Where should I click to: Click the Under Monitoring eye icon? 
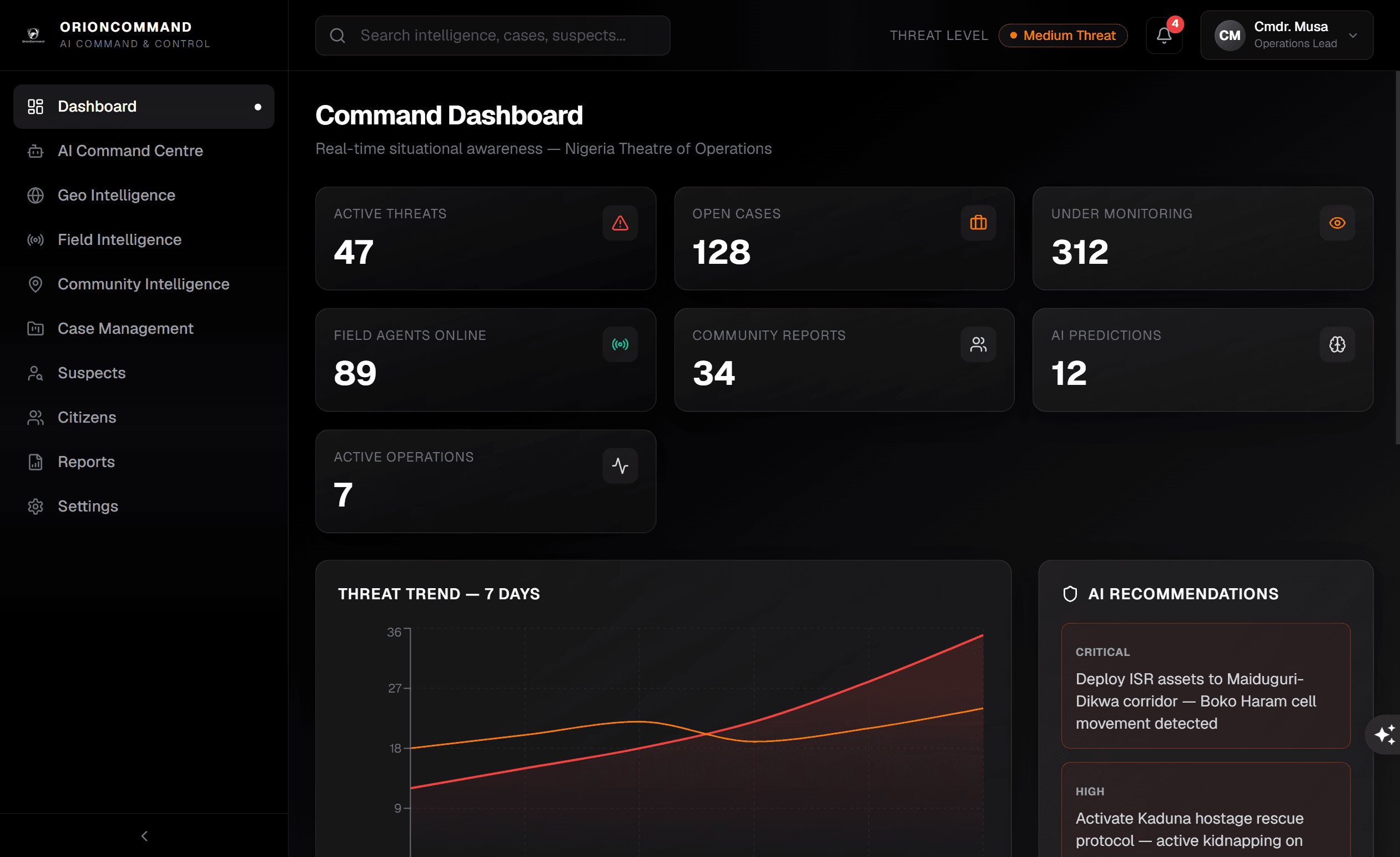click(1337, 223)
